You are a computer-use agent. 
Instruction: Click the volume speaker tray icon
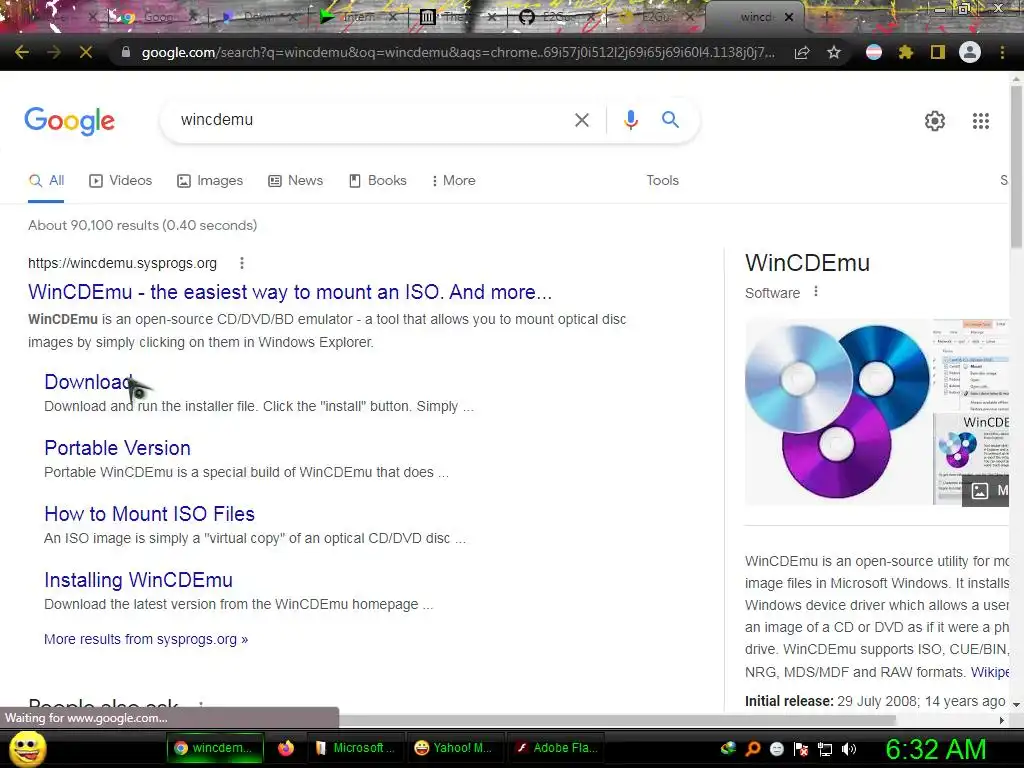tap(849, 749)
